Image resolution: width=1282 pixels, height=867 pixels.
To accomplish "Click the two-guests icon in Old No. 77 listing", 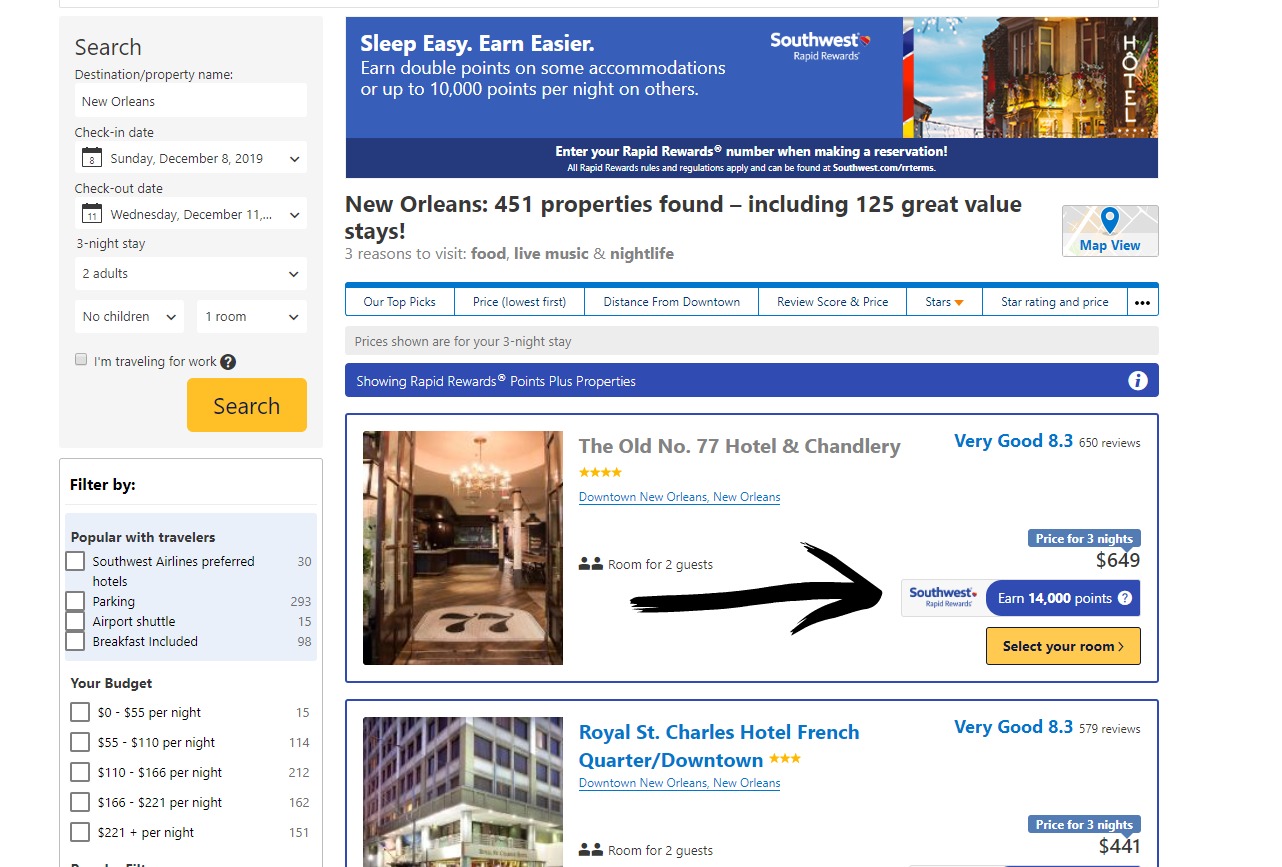I will [590, 564].
